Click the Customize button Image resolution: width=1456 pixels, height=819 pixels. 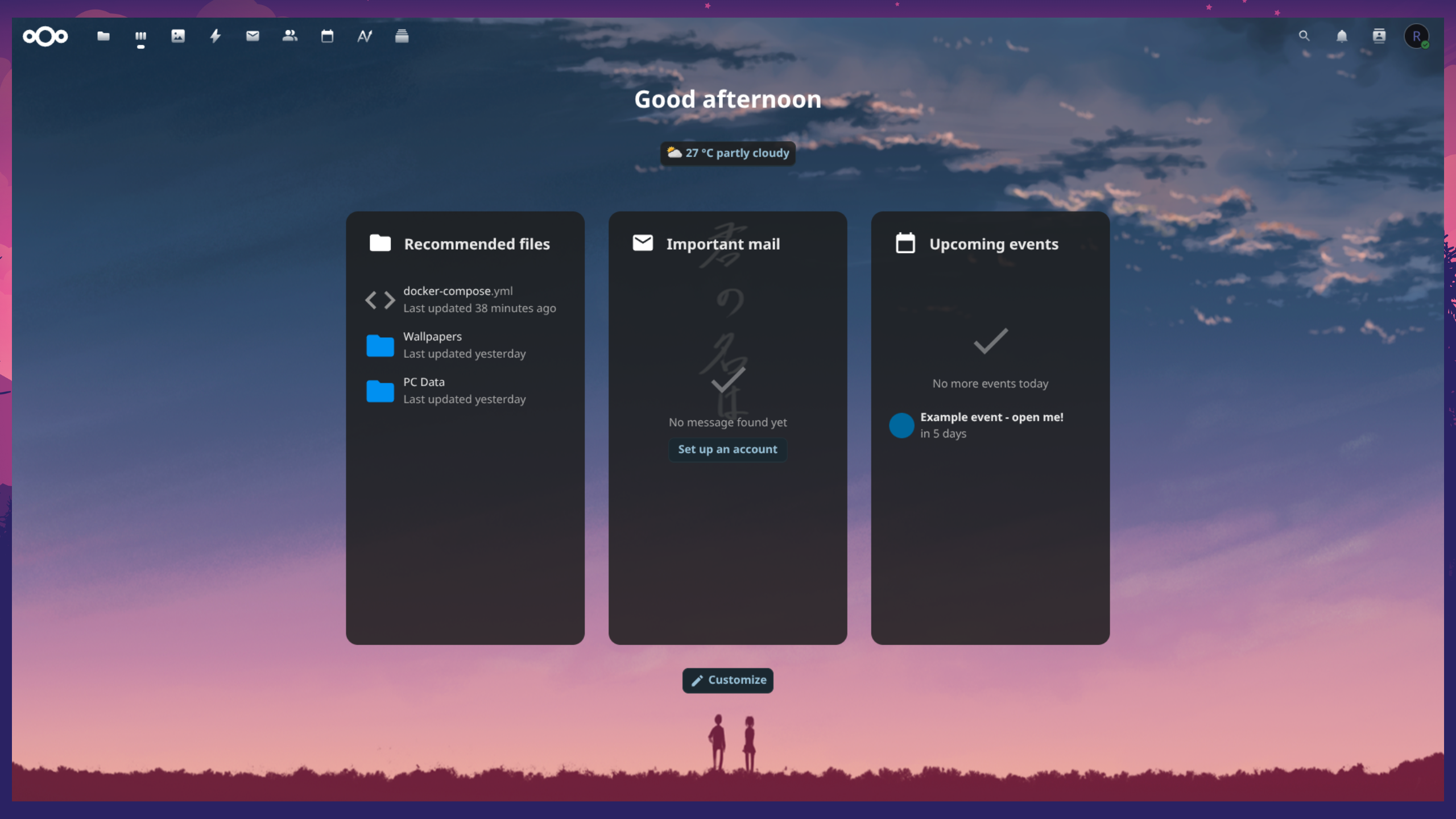point(728,680)
